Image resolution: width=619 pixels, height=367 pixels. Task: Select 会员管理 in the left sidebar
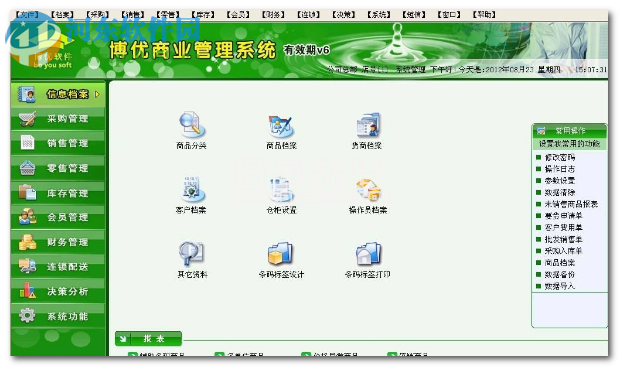pos(58,217)
